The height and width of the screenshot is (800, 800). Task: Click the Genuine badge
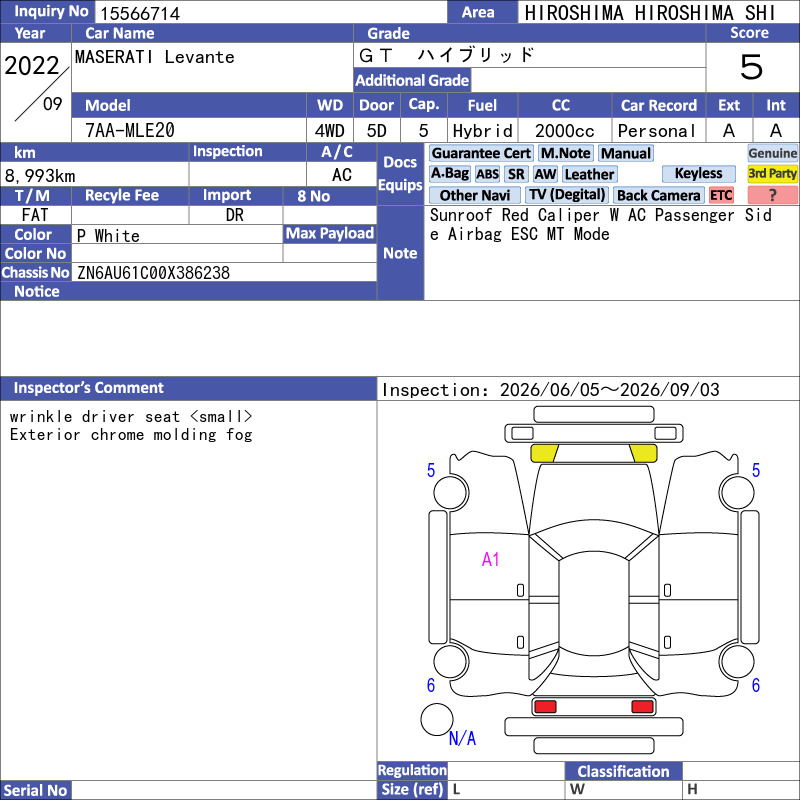point(772,153)
